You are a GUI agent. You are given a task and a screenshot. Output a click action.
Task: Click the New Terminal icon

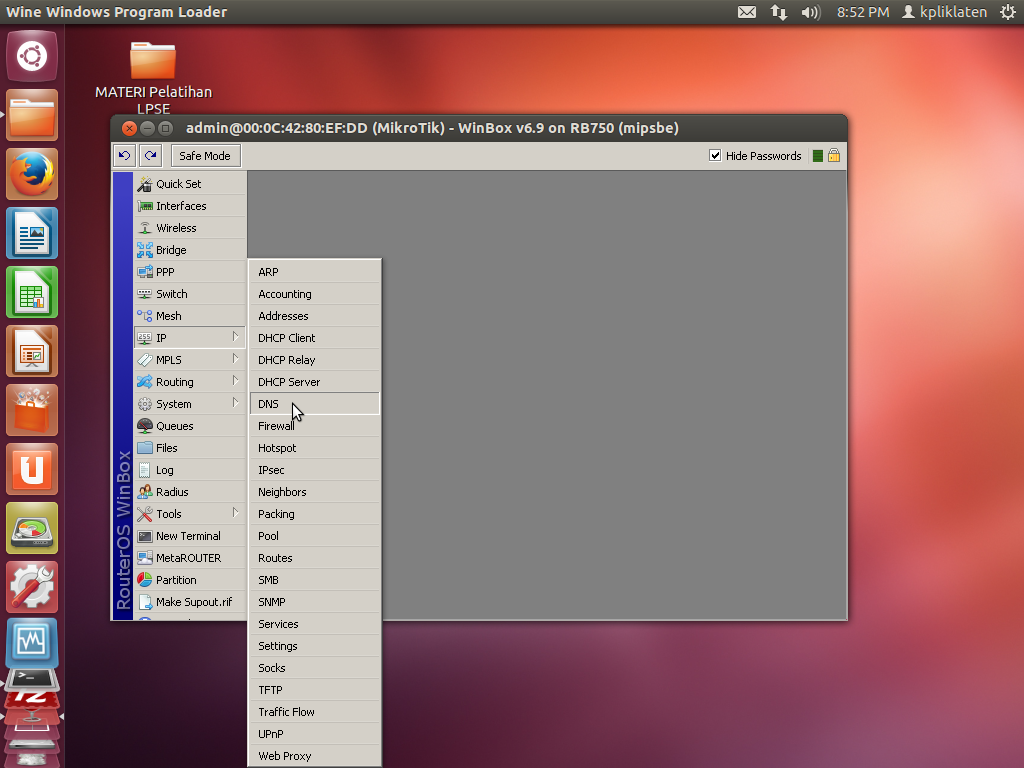[x=144, y=536]
